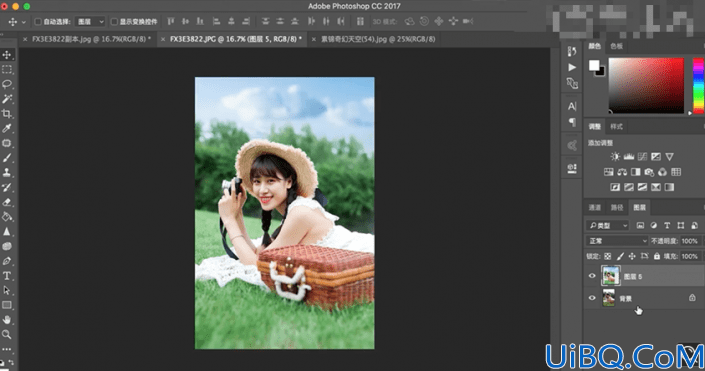This screenshot has height=371, width=705.
Task: Open the three-dots Edit Toolbar button
Action: pos(7,349)
